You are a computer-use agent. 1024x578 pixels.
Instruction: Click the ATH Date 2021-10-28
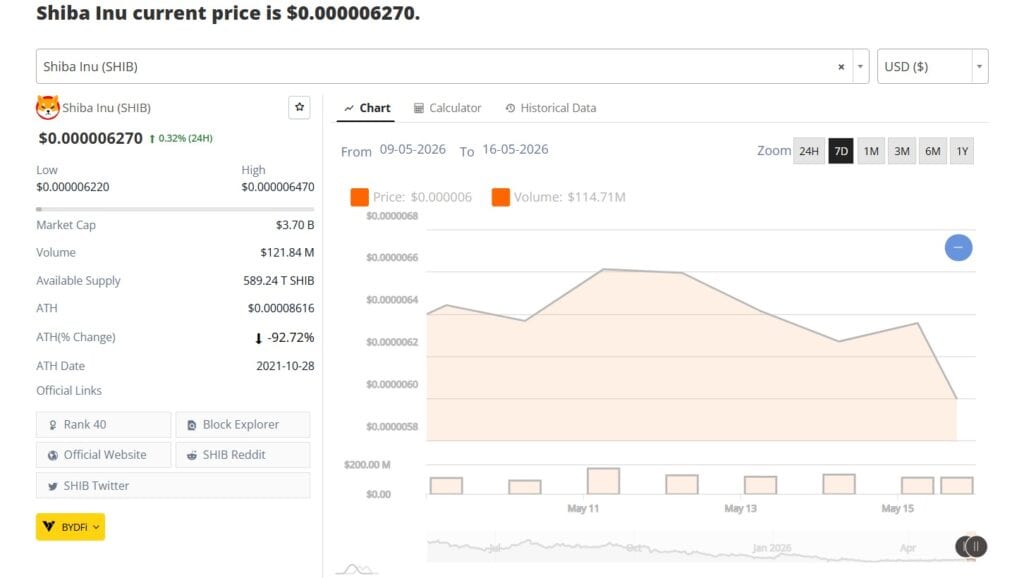[285, 366]
